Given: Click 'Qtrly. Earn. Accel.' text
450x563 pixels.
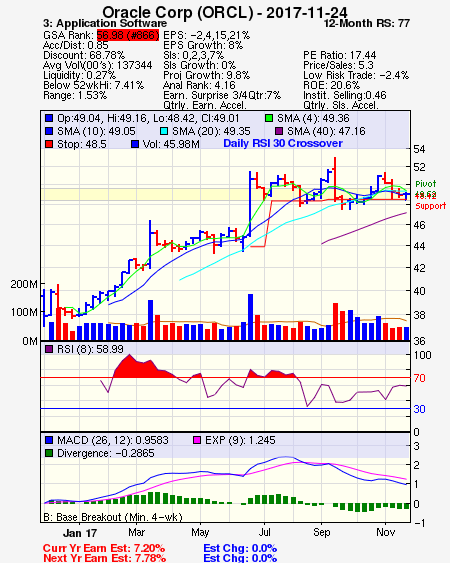Looking at the screenshot, I should 205,105.
